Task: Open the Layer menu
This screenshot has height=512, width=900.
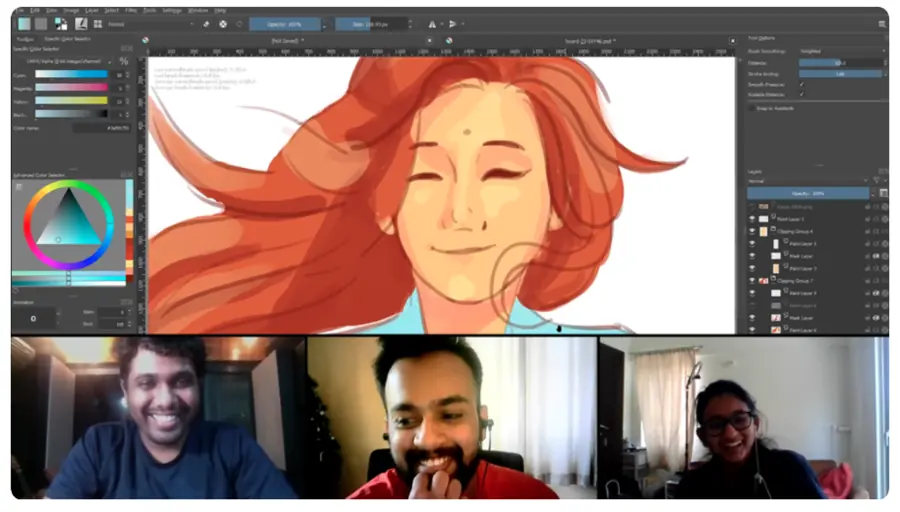Action: pos(92,10)
